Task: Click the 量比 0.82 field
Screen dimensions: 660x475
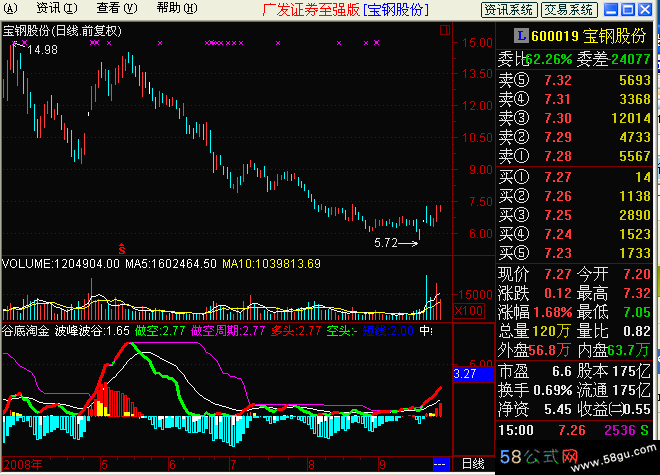Action: 614,331
